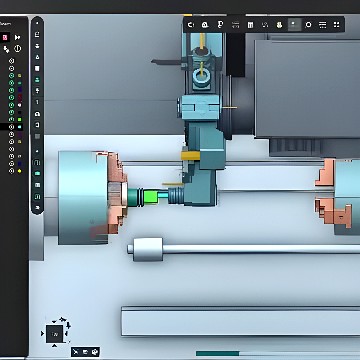360x360 pixels.
Task: Click the white columns icon in top toolbar
Action: point(250,25)
